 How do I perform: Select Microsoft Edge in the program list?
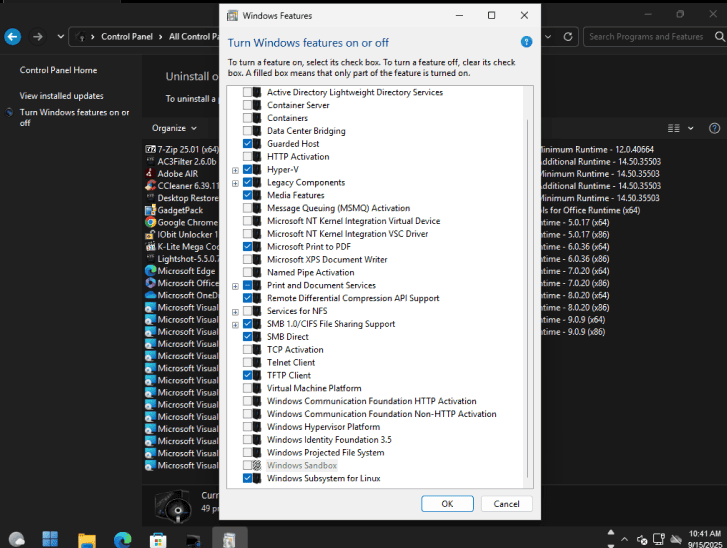(180, 271)
